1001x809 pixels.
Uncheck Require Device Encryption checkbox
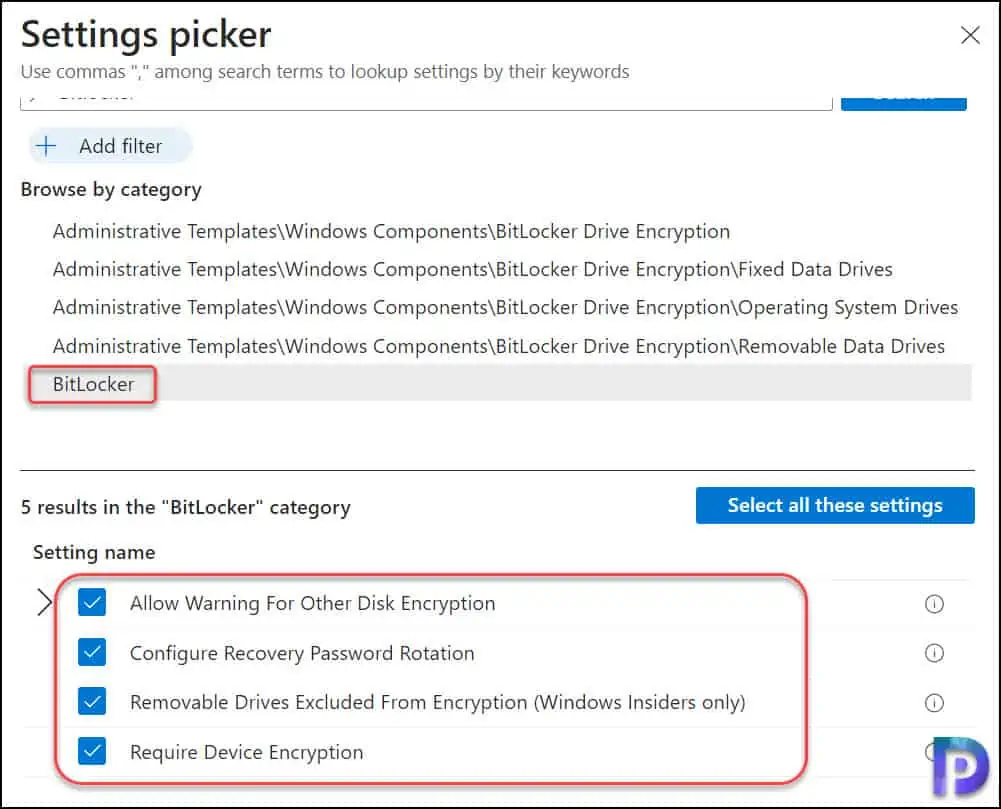(x=92, y=751)
